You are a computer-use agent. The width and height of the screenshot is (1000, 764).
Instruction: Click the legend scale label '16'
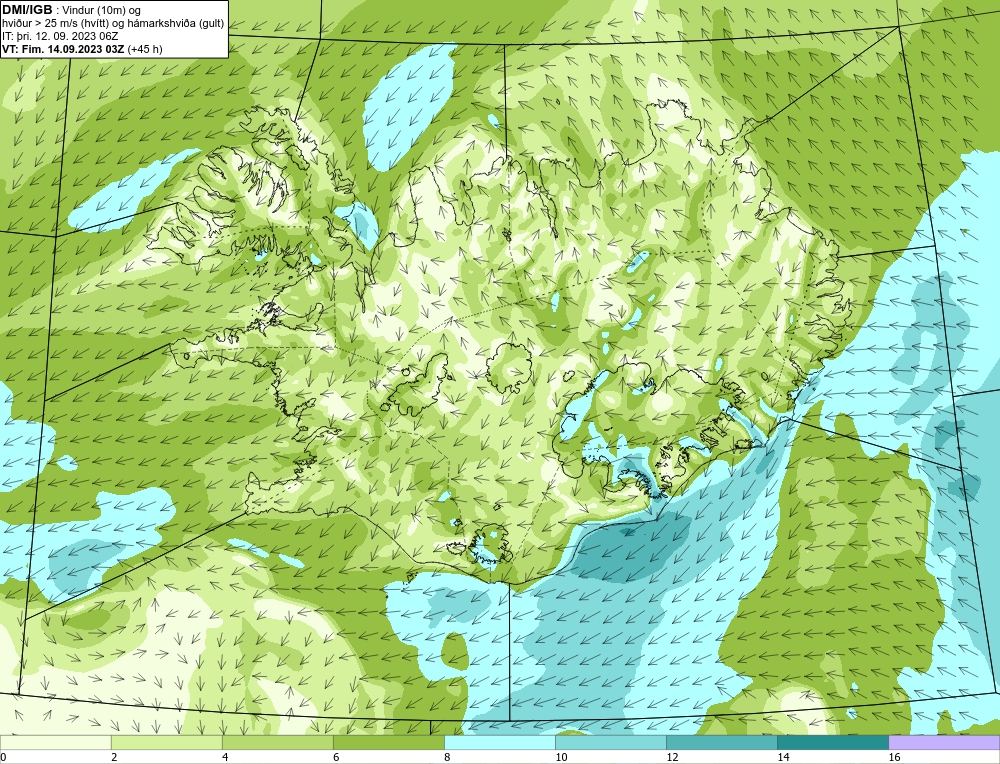tap(894, 757)
